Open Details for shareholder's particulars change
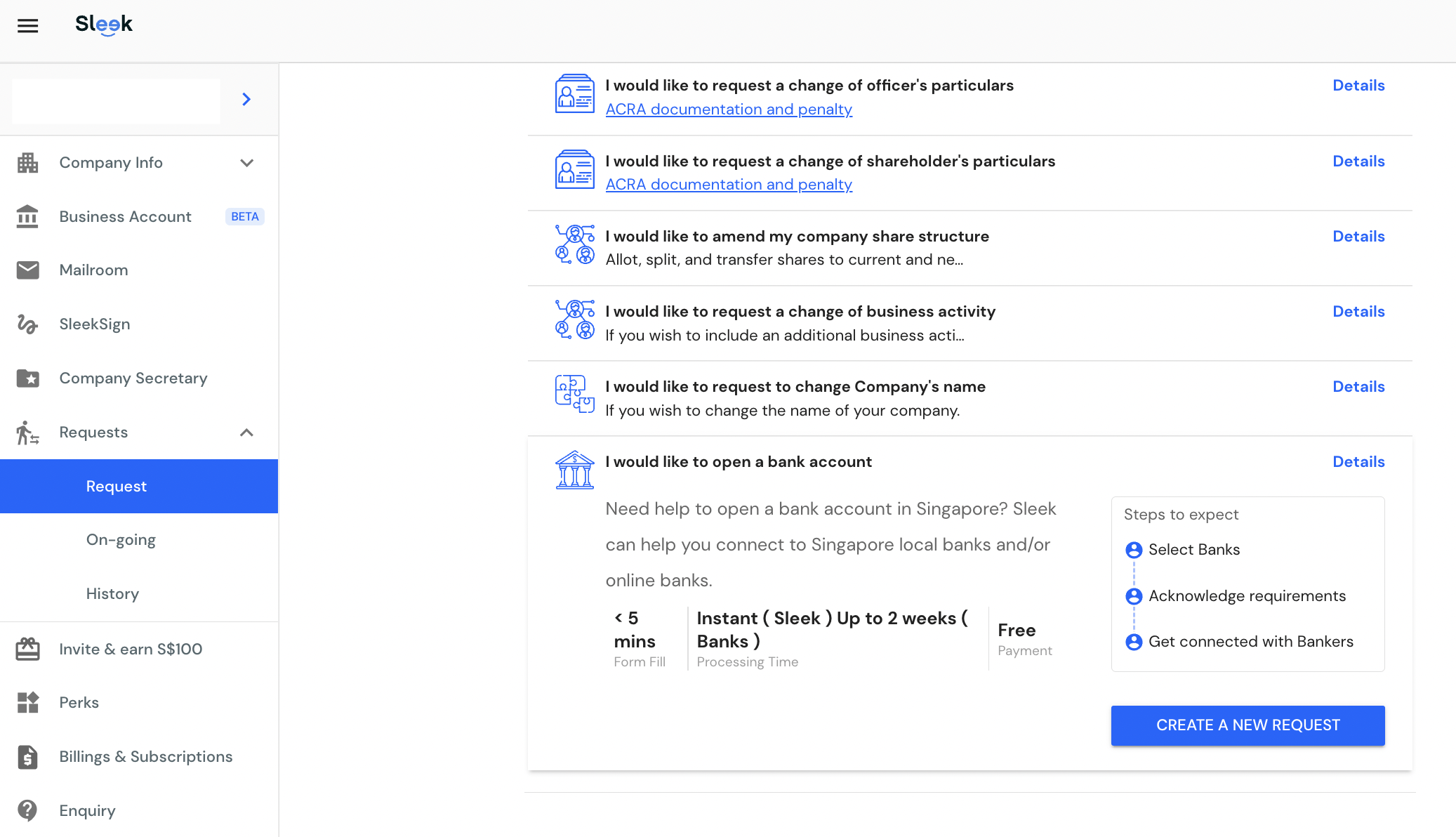The width and height of the screenshot is (1456, 837). click(x=1358, y=161)
